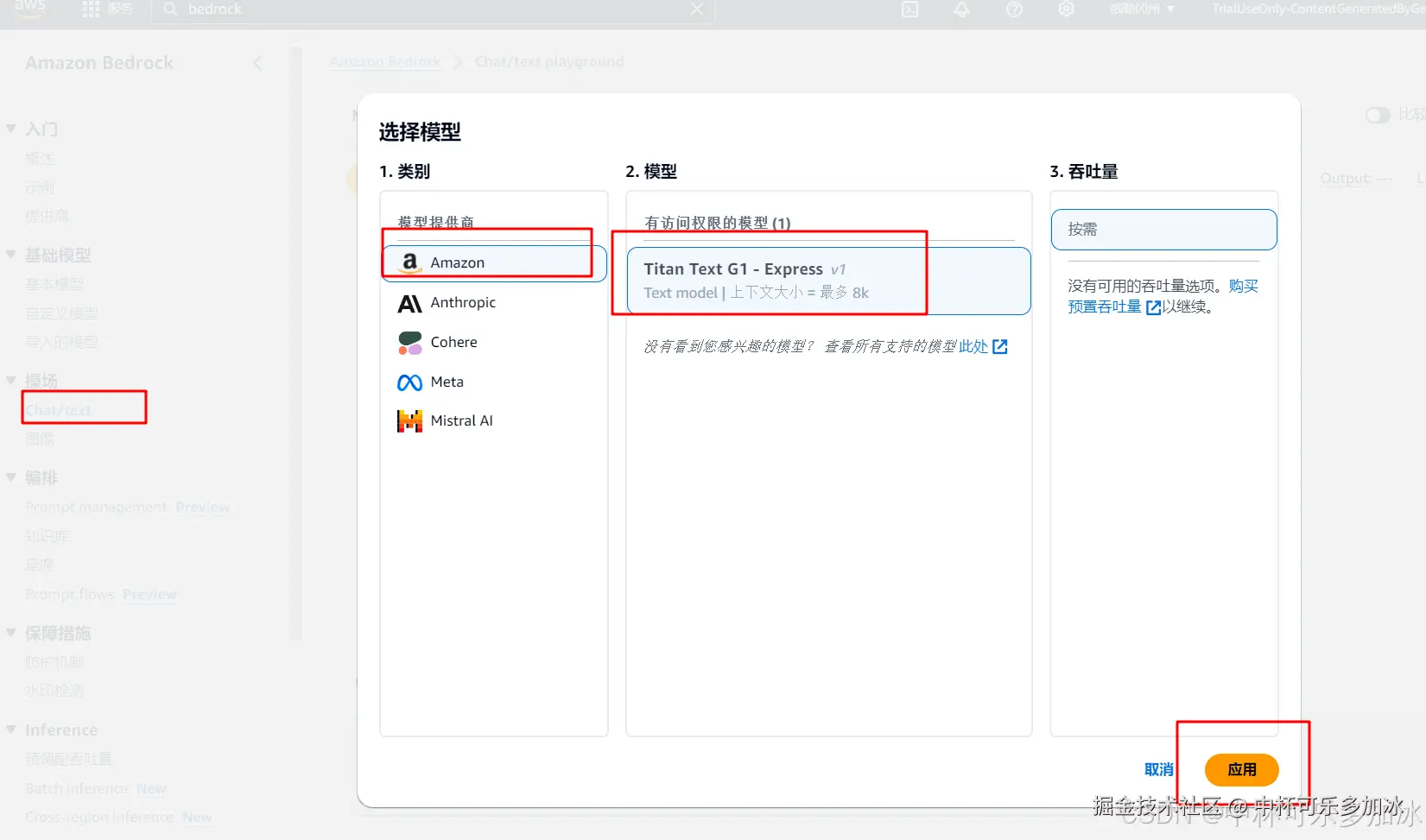Click the Amazon provider logo icon
1426x840 pixels.
click(x=409, y=262)
